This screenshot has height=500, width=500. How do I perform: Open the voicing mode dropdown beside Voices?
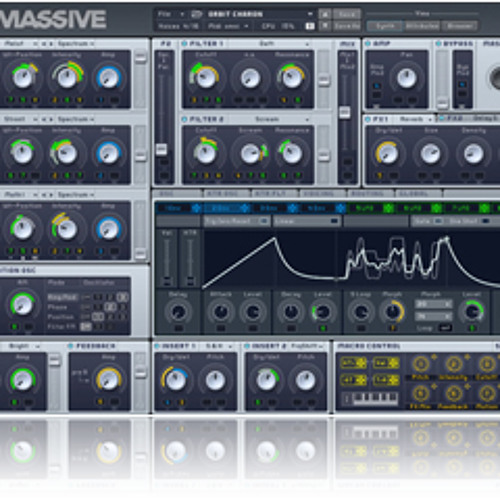(228, 26)
